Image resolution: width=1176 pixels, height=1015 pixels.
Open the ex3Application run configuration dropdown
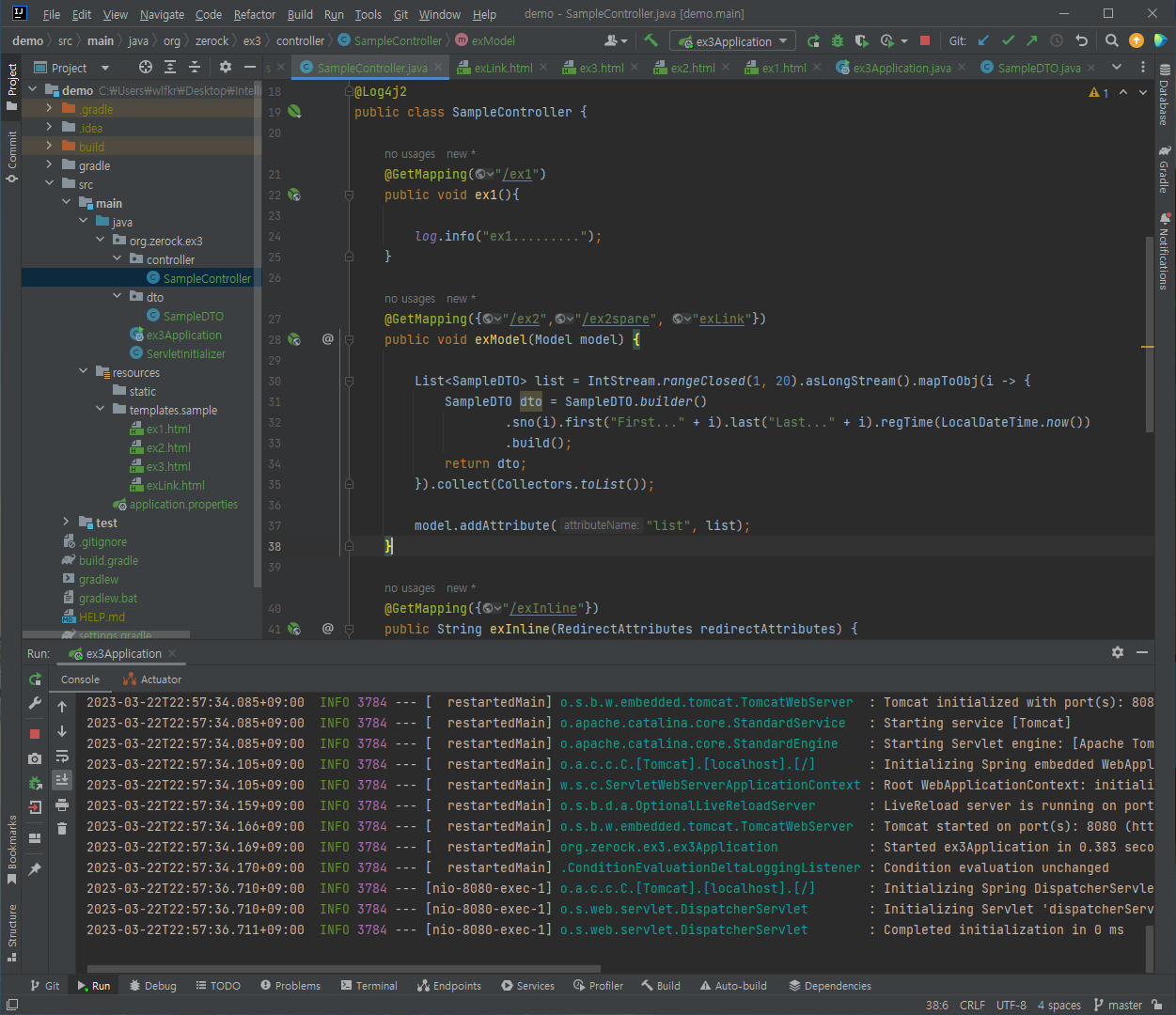[733, 41]
